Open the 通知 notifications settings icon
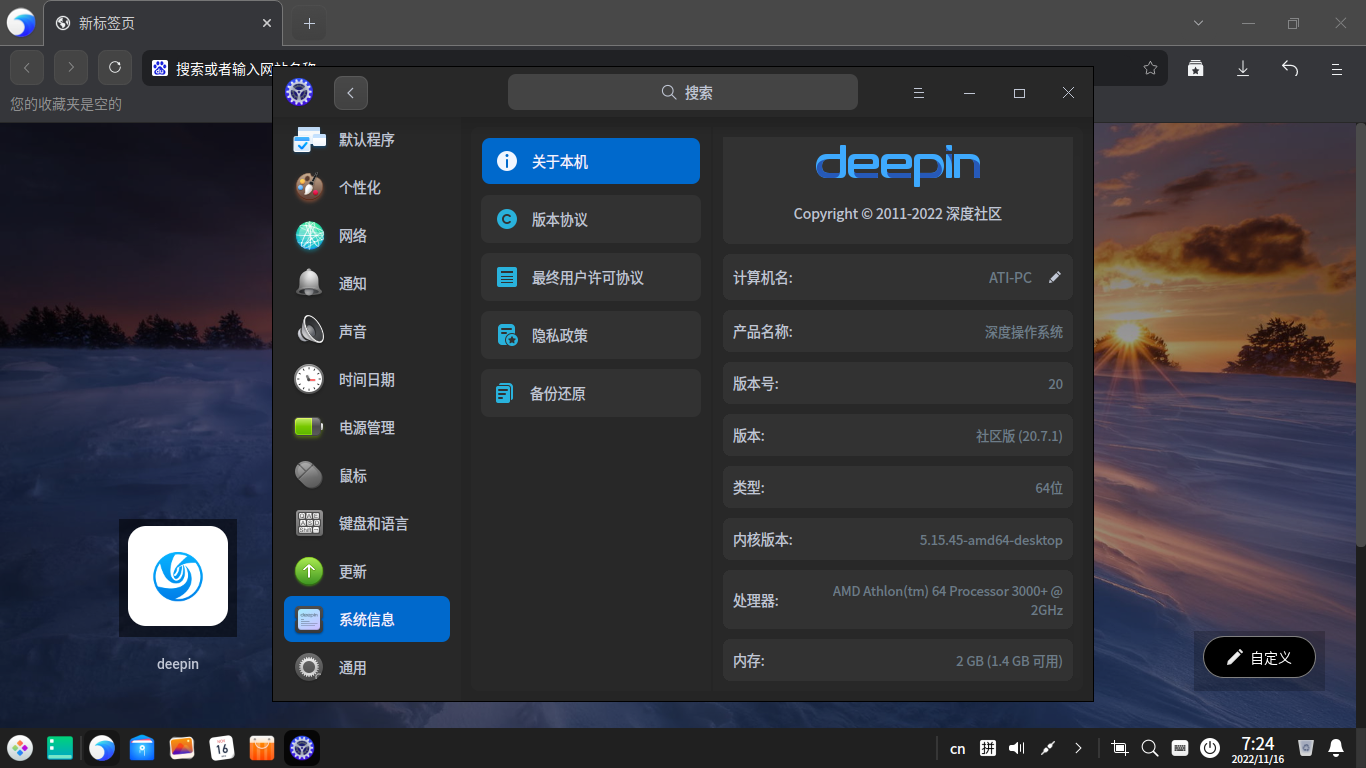 [x=310, y=283]
